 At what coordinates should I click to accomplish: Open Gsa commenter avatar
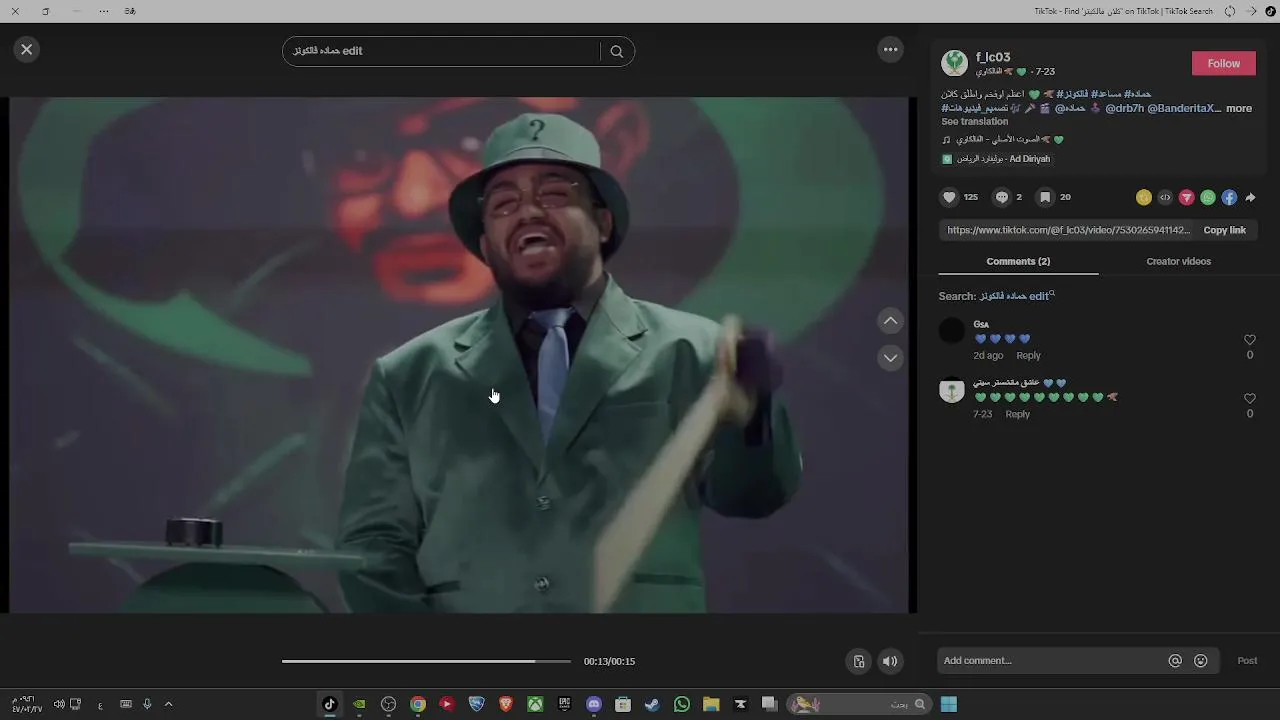click(x=952, y=330)
